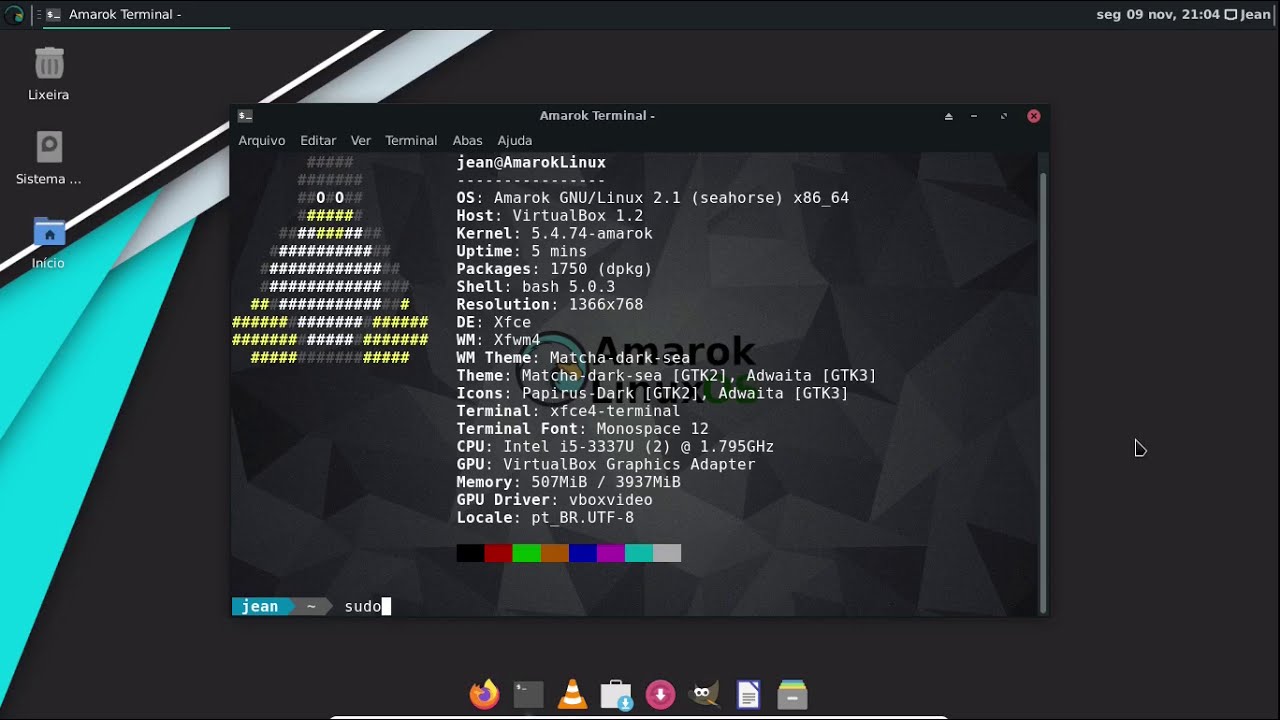This screenshot has width=1280, height=720.
Task: Click the terminal window title icon
Action: (x=245, y=115)
